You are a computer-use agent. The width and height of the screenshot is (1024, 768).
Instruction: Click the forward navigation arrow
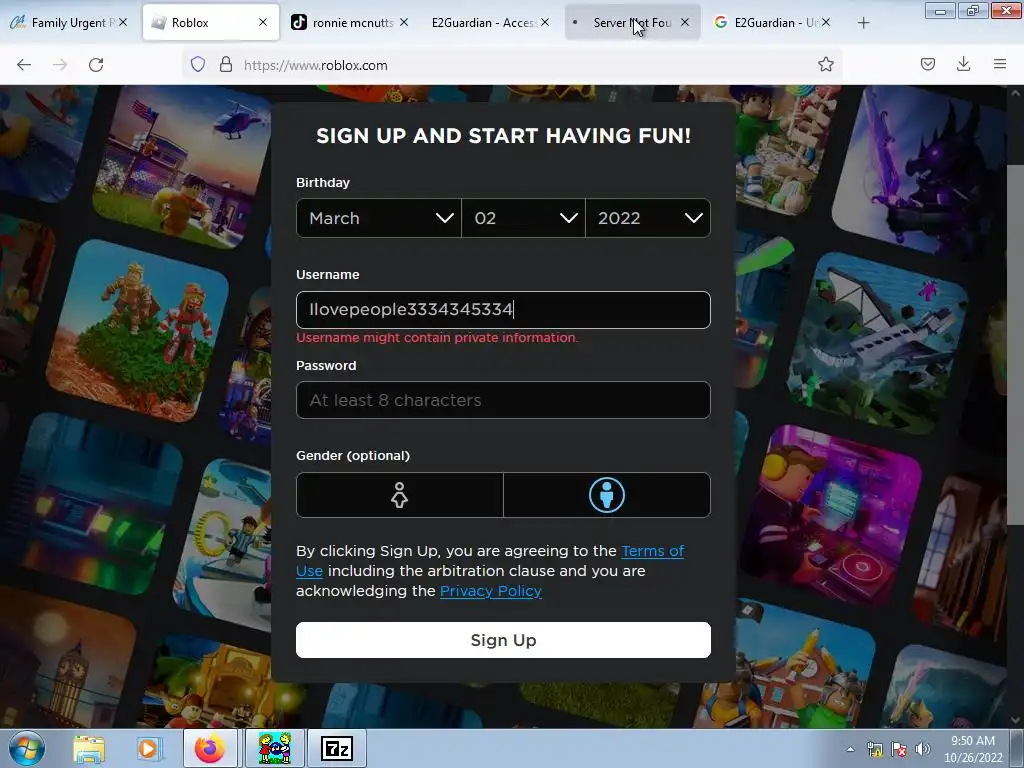[60, 65]
